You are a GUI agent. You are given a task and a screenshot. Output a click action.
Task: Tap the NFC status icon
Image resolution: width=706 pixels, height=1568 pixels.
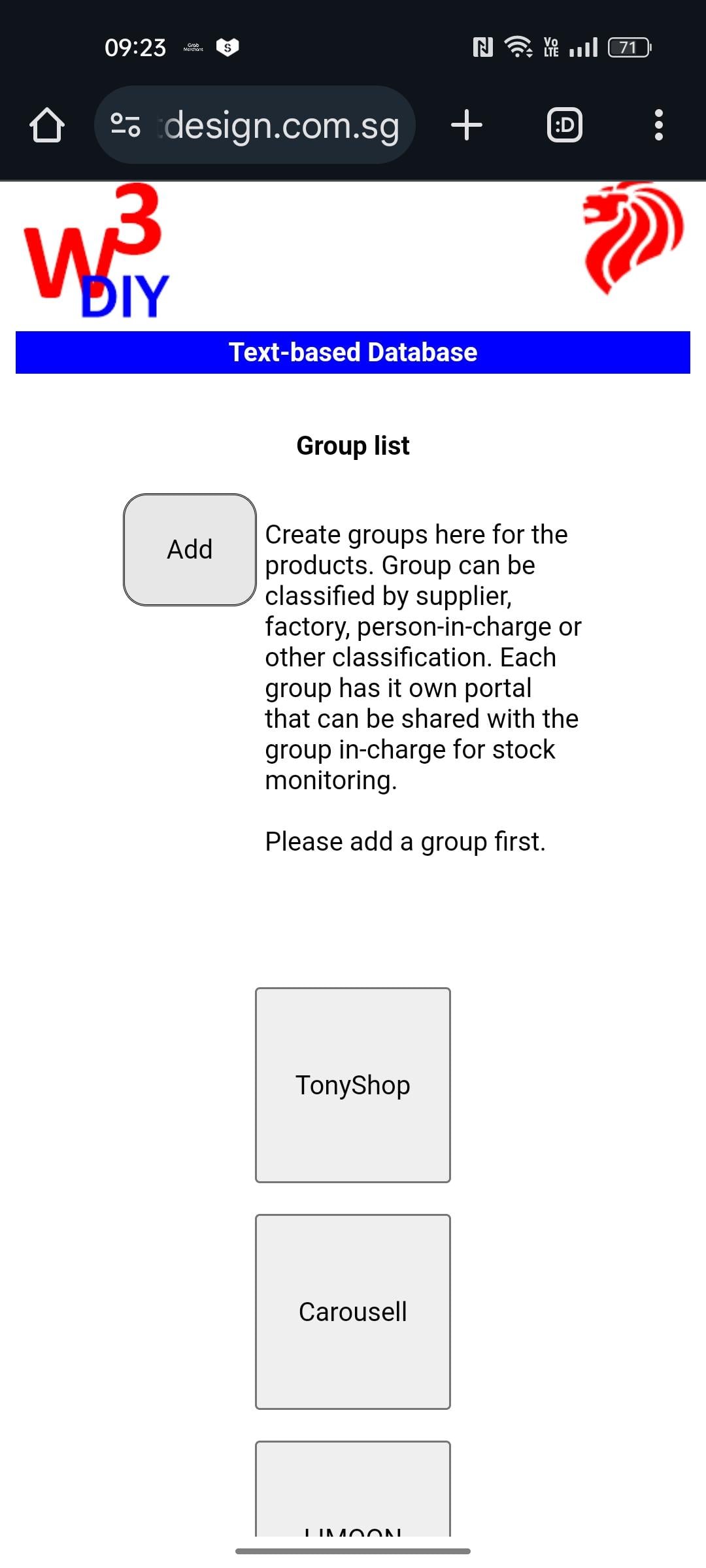pos(482,47)
